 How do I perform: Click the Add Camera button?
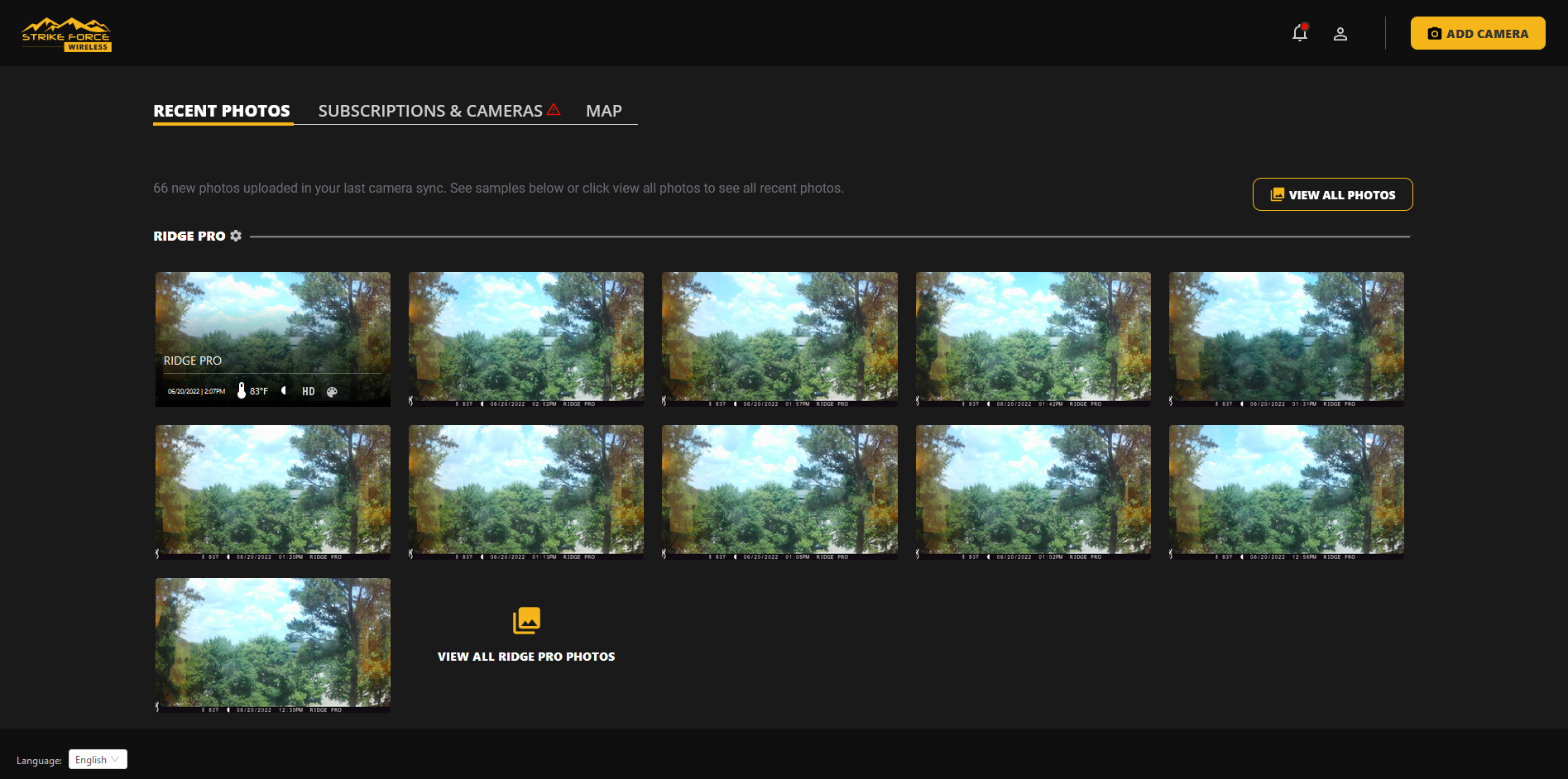(x=1478, y=34)
